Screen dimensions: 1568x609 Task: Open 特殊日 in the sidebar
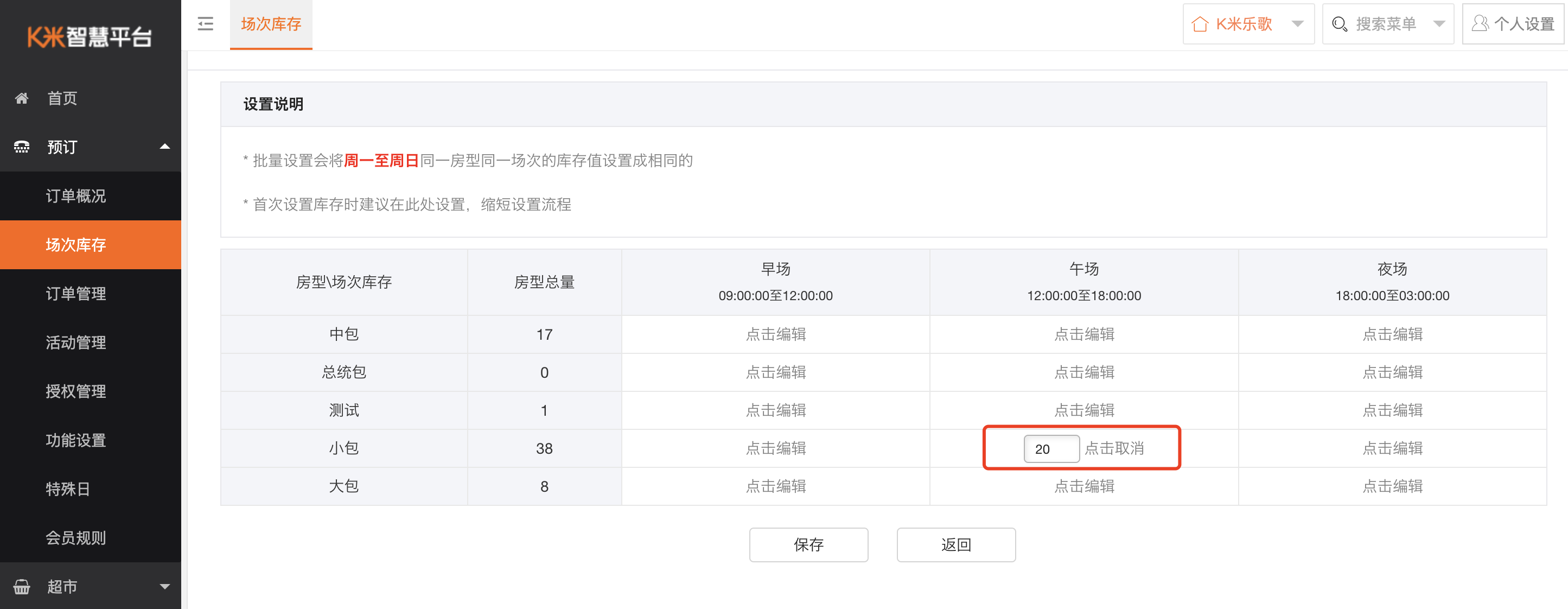pos(91,489)
